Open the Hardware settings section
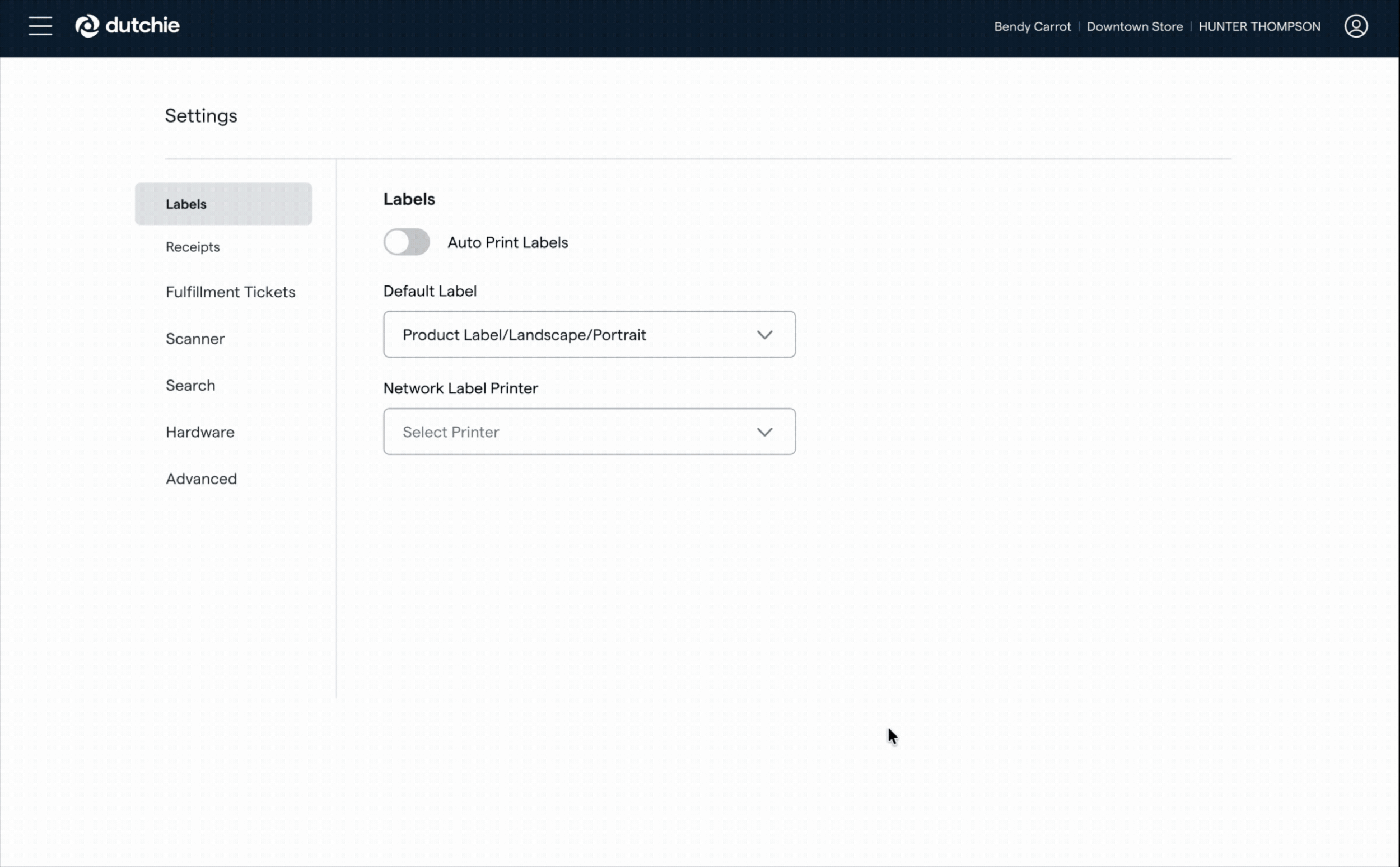Image resolution: width=1400 pixels, height=867 pixels. [200, 432]
